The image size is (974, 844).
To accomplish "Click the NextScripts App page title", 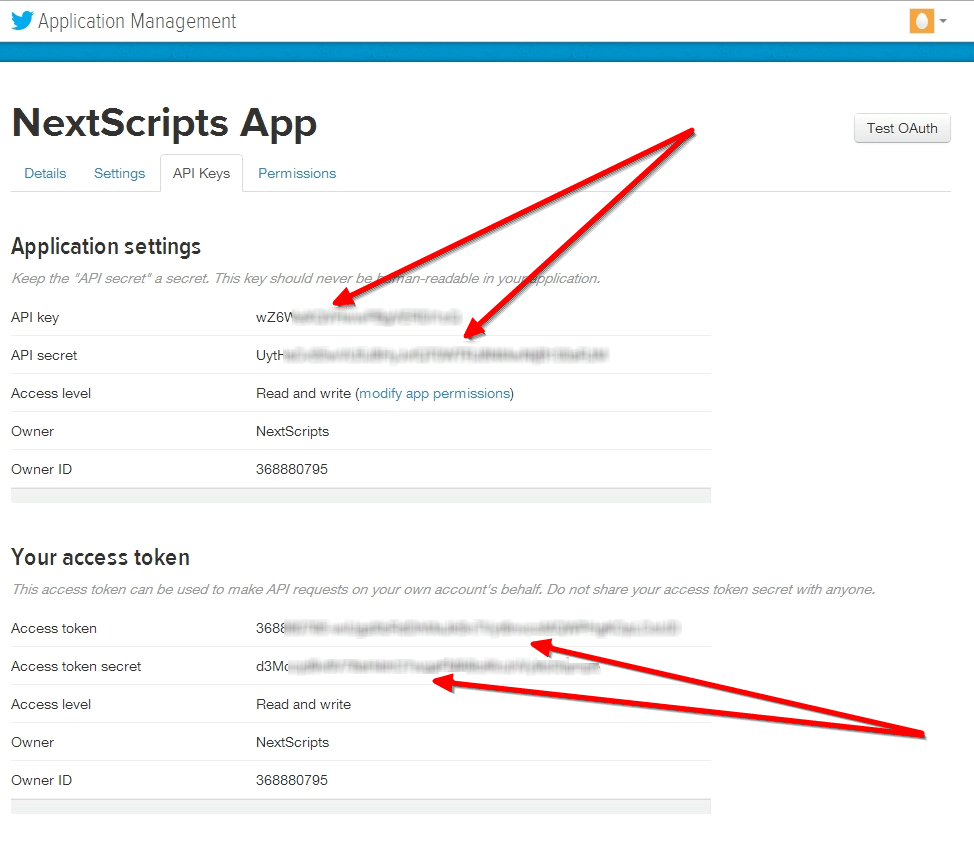I will 165,123.
